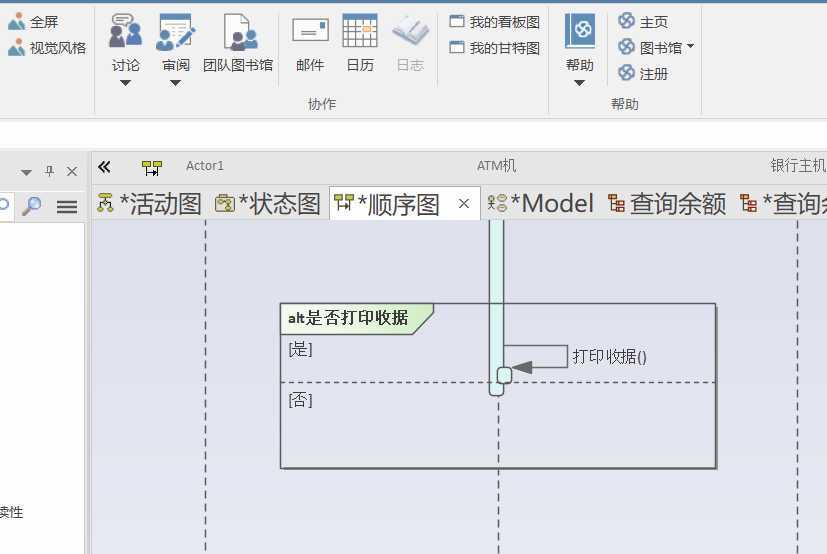This screenshot has height=554, width=827.
Task: Open 我的看板图 Kanban view
Action: [495, 22]
